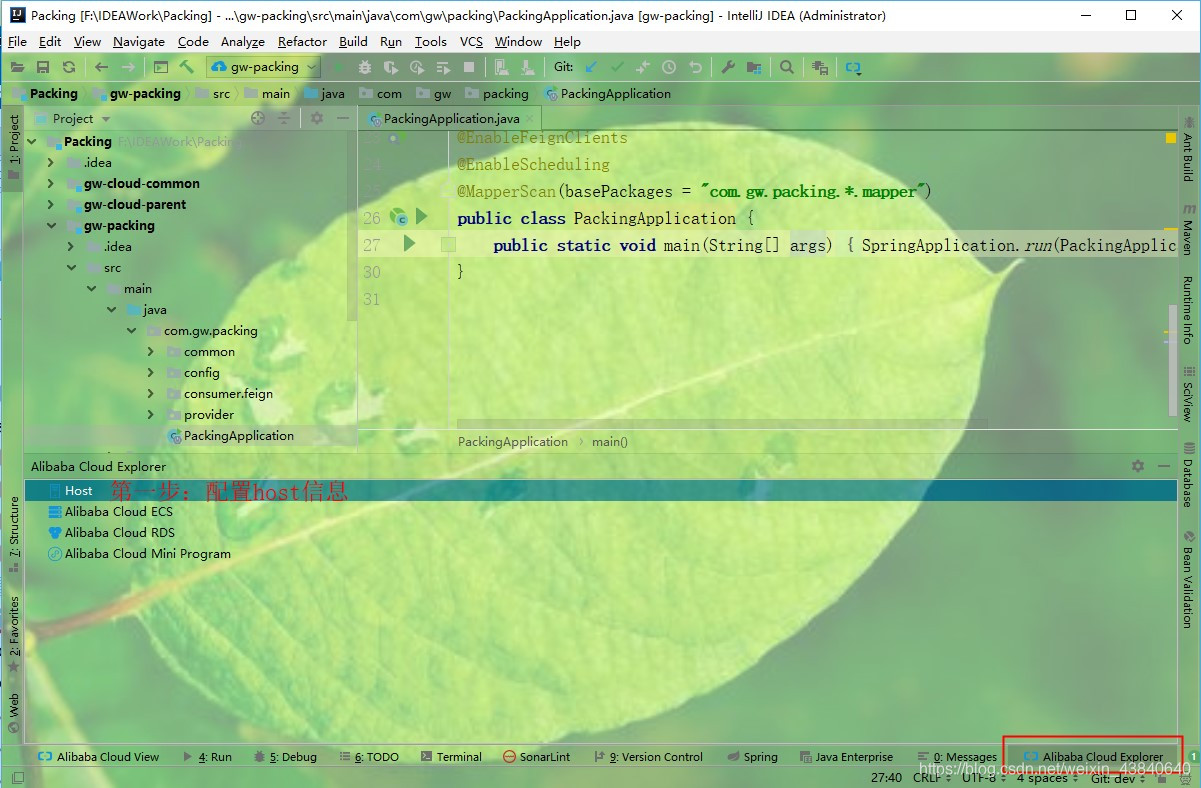Open Settings wrench icon
The height and width of the screenshot is (788, 1201).
point(728,67)
